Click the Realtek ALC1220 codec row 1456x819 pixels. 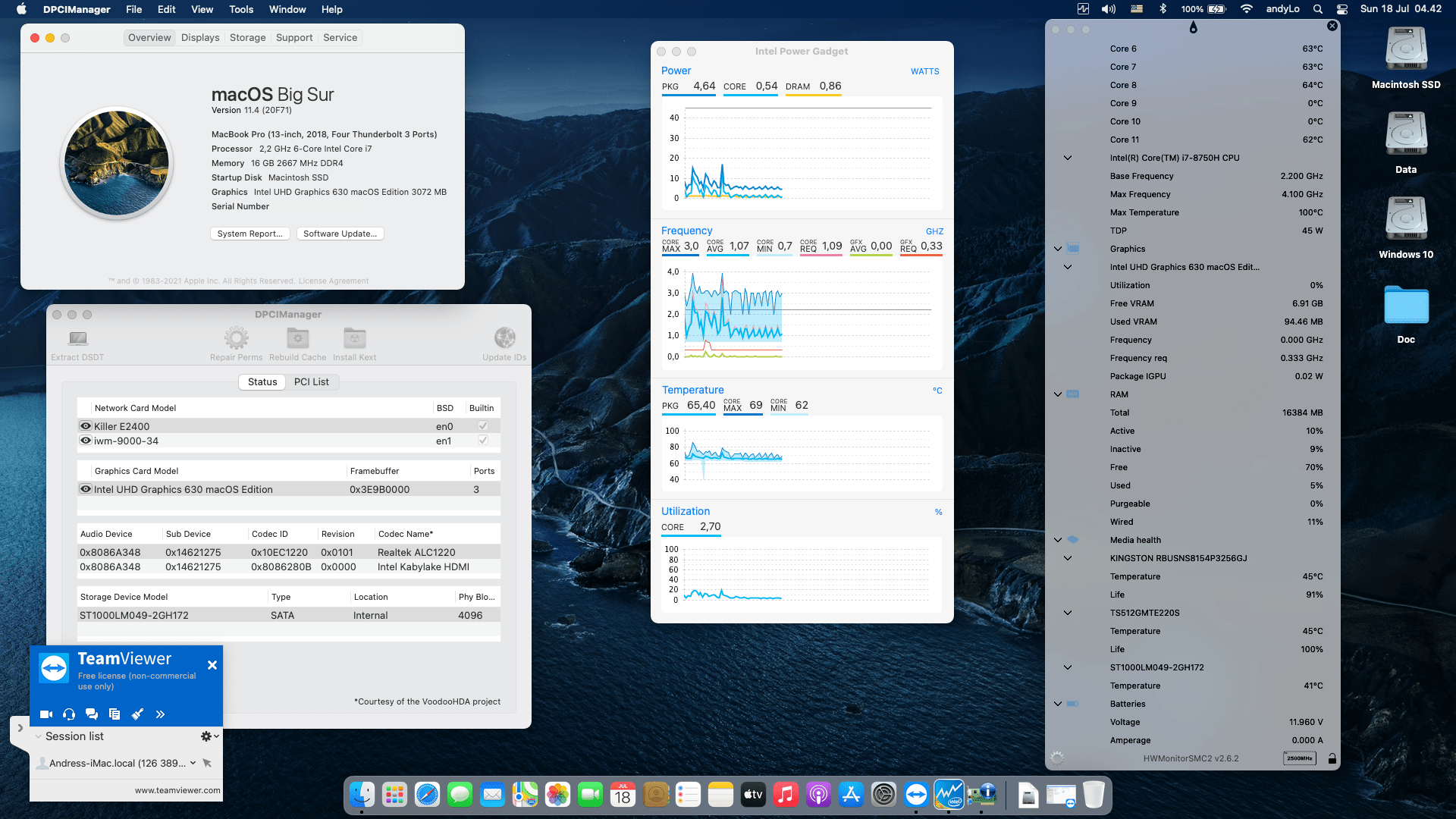click(x=288, y=552)
